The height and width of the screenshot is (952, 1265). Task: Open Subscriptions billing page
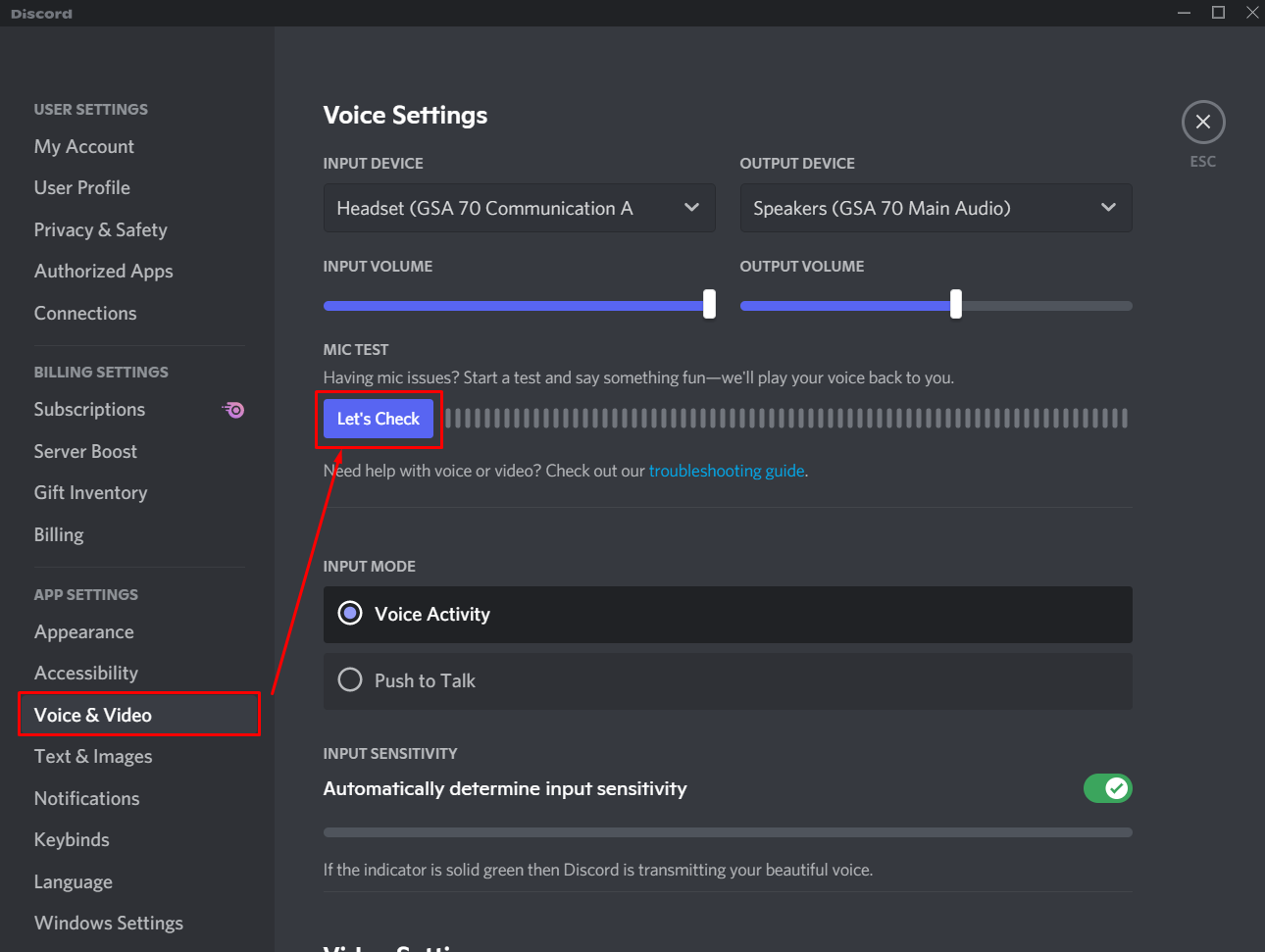point(90,409)
